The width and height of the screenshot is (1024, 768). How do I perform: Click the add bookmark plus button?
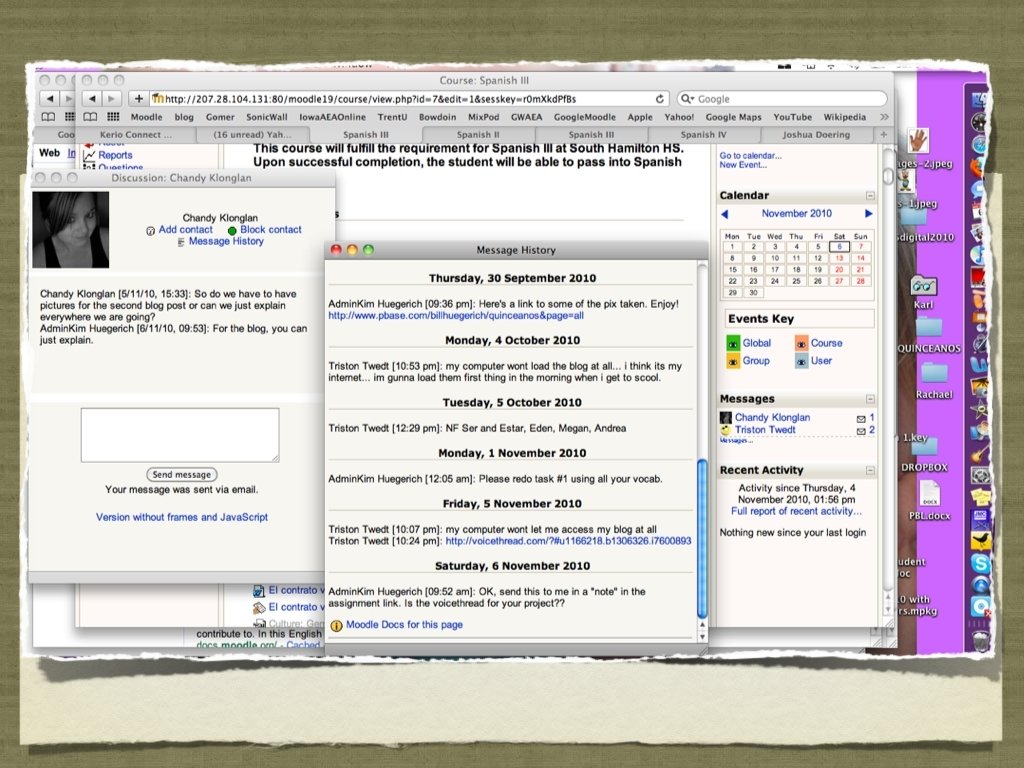(x=138, y=99)
